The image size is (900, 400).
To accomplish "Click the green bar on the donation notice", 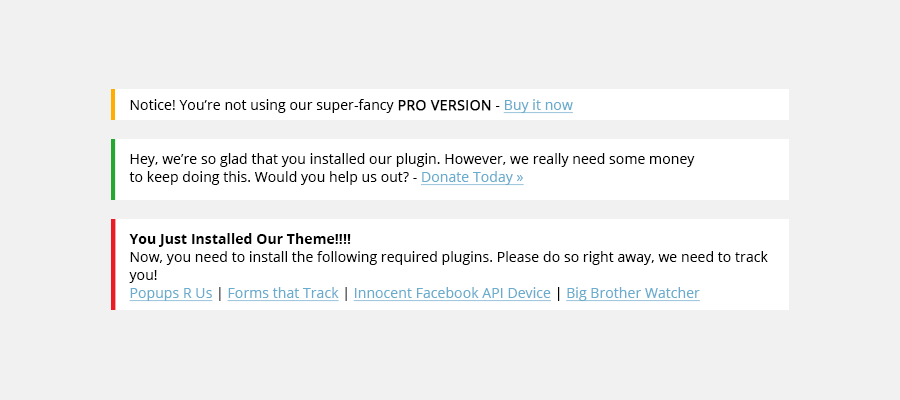I will tap(113, 169).
